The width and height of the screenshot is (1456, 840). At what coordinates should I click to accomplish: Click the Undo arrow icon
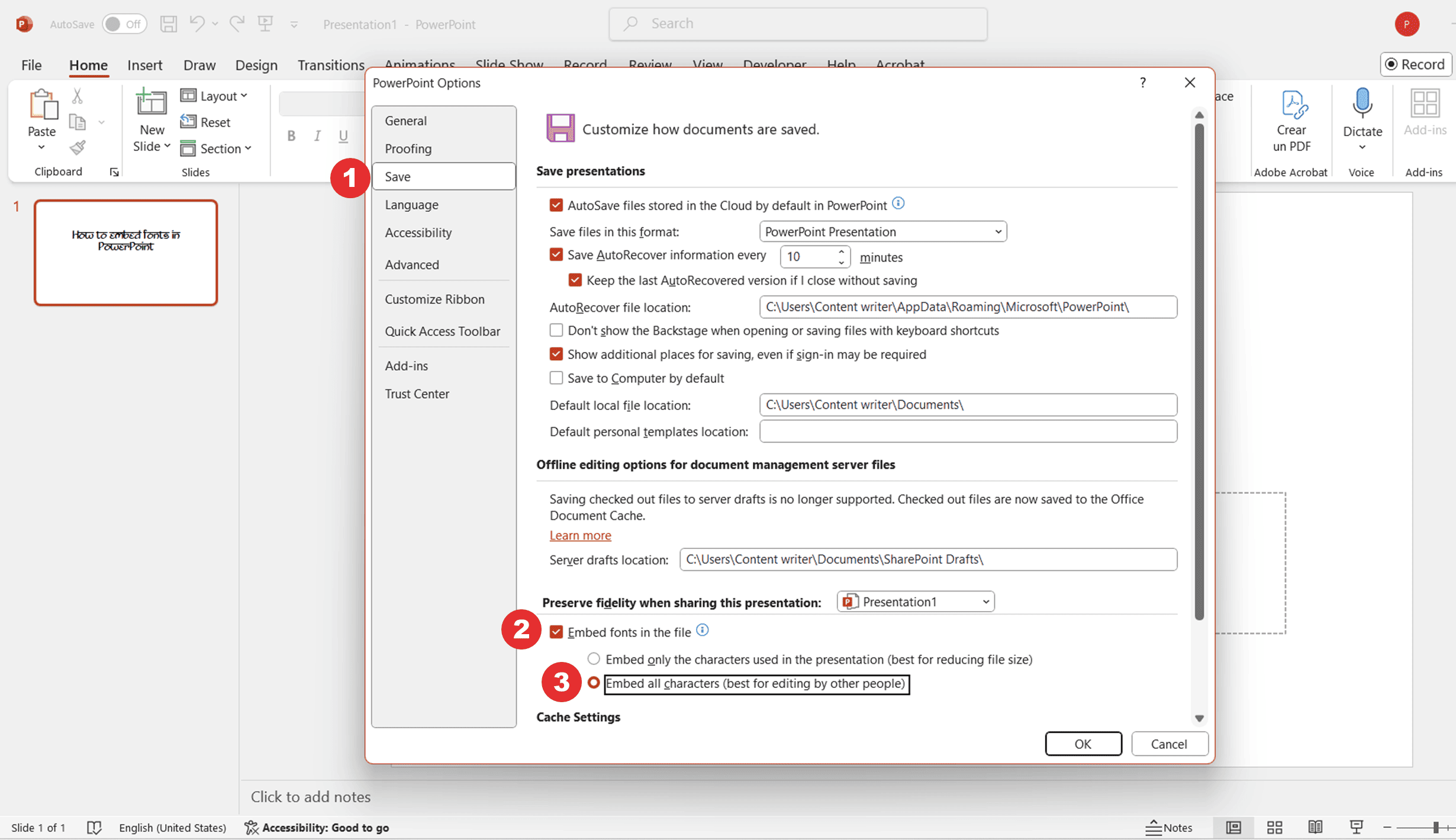[197, 24]
